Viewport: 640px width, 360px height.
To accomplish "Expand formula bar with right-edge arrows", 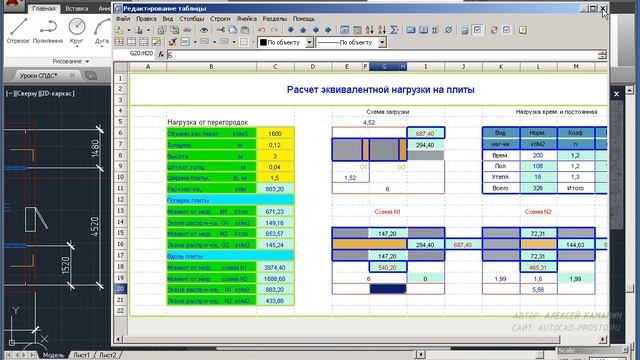I will (602, 55).
